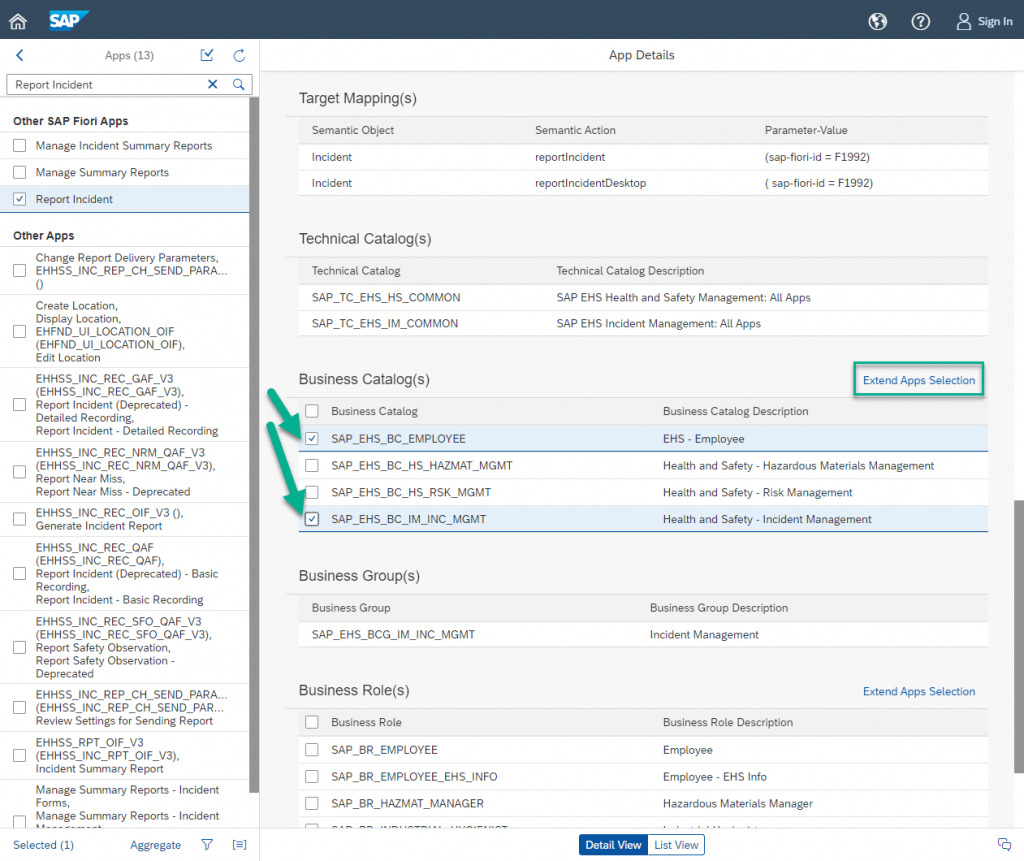Open language globe icon in header

877,22
